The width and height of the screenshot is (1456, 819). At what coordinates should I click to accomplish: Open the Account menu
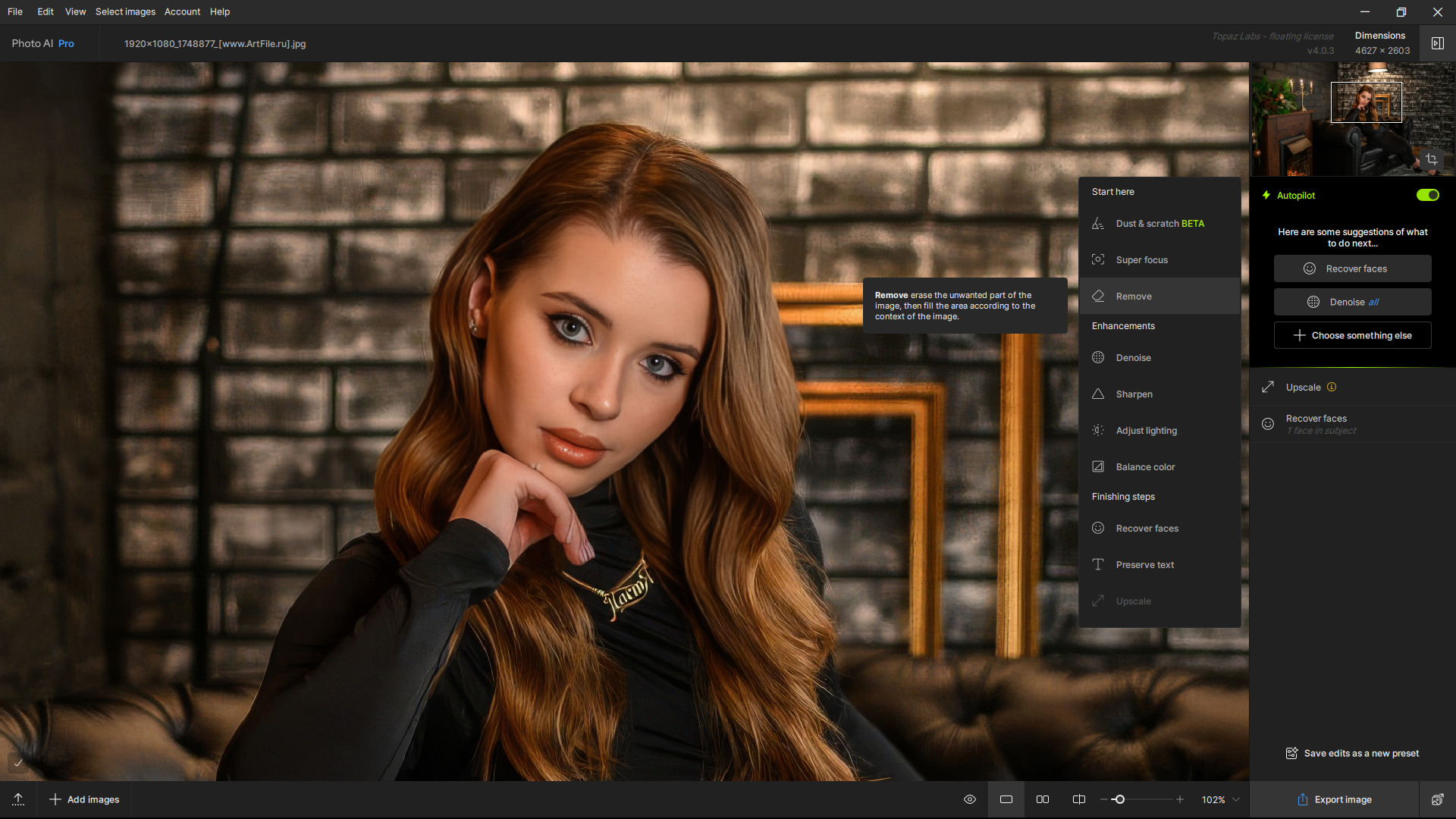[x=182, y=11]
